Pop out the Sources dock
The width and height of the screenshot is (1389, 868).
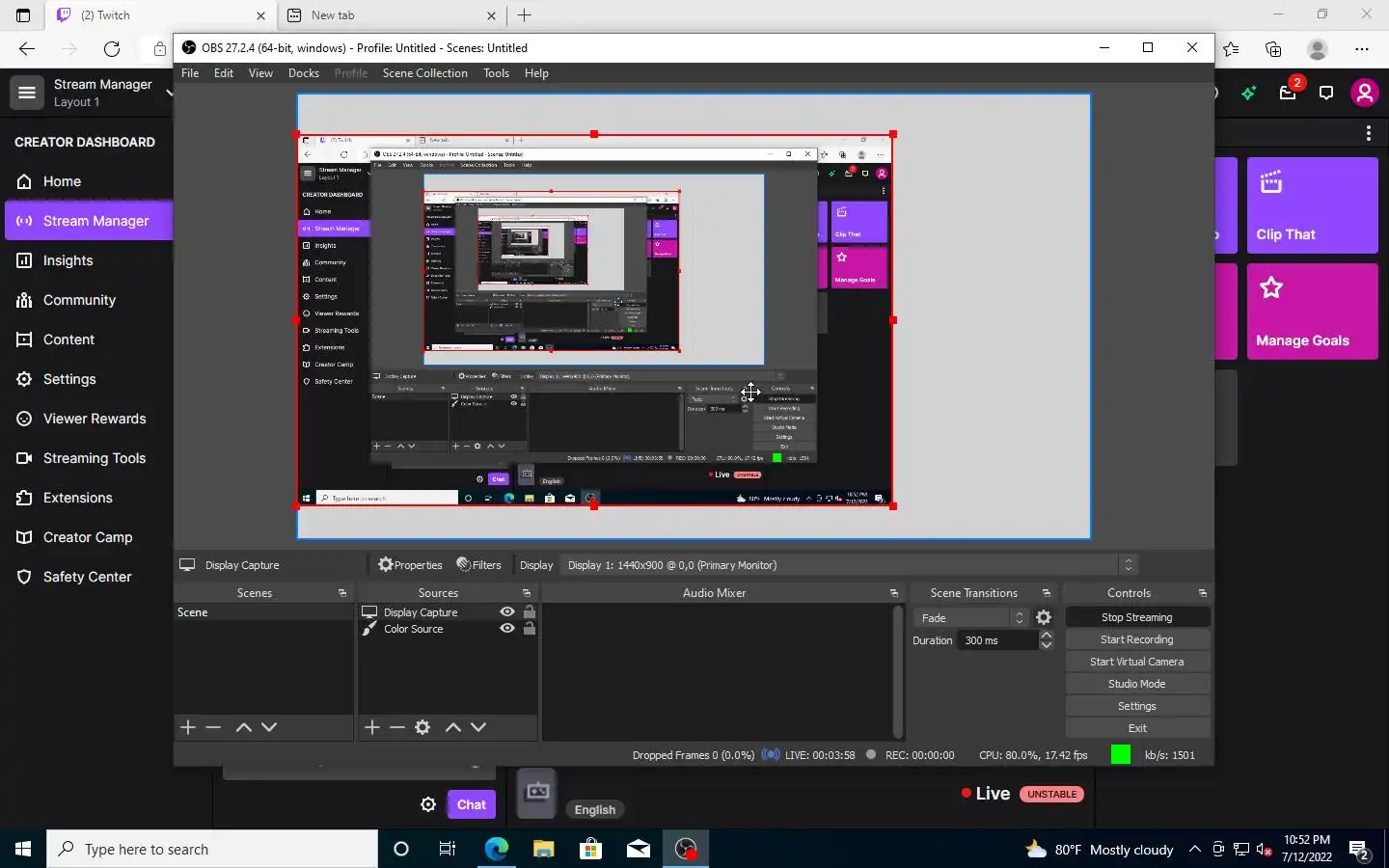pyautogui.click(x=527, y=593)
